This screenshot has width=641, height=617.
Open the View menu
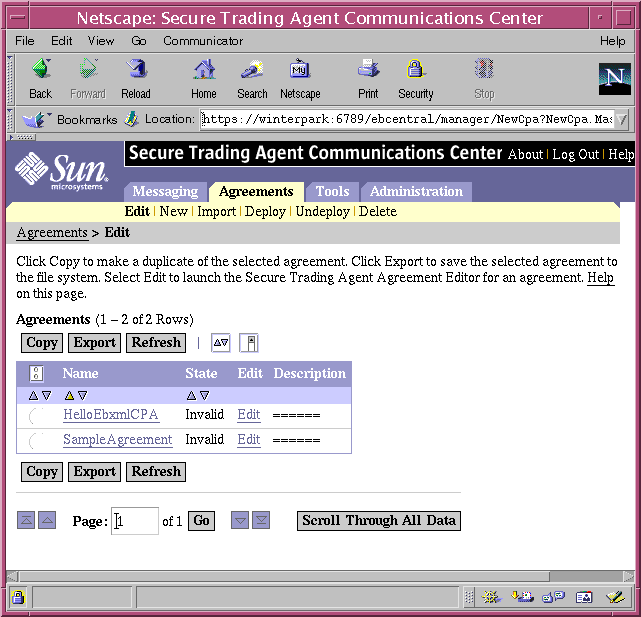[101, 41]
